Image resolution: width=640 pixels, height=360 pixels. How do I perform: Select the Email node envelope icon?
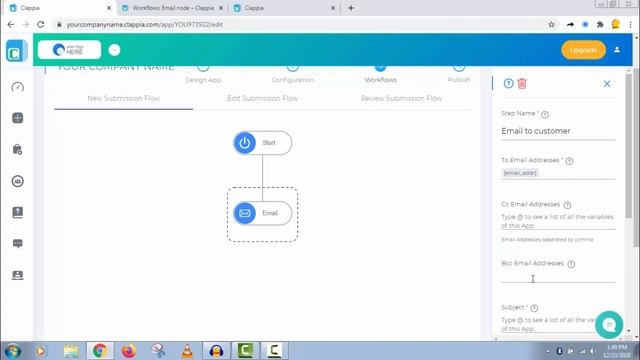pyautogui.click(x=244, y=213)
